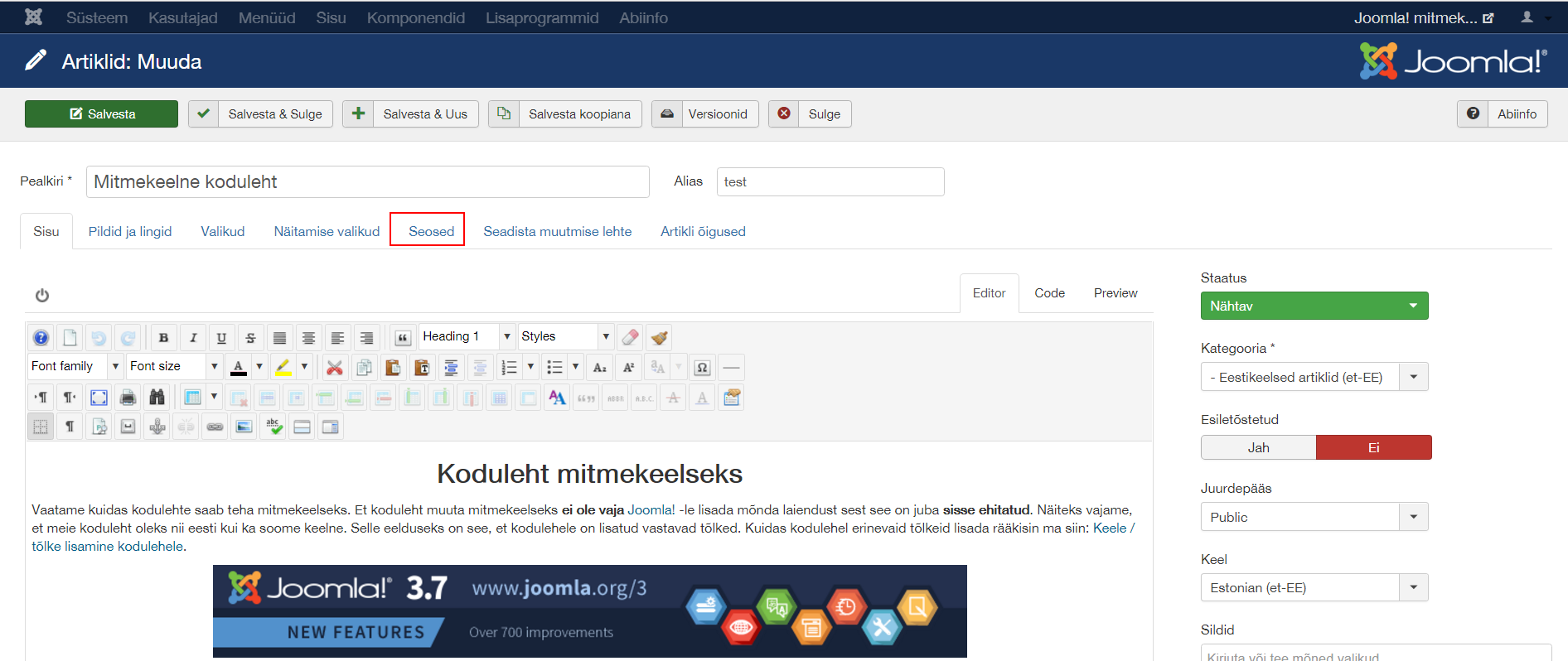The width and height of the screenshot is (1568, 661).
Task: Switch to the Seosed tab
Action: tap(431, 231)
